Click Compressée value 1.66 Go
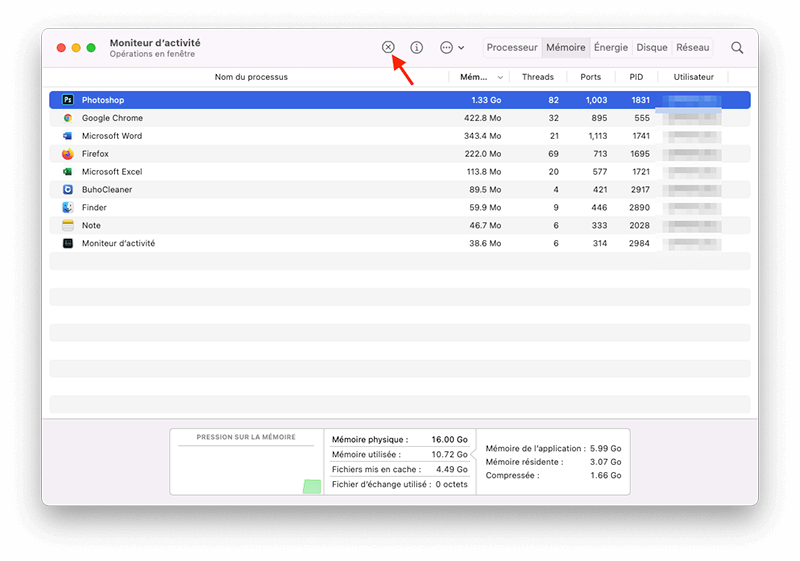800x561 pixels. coord(606,475)
